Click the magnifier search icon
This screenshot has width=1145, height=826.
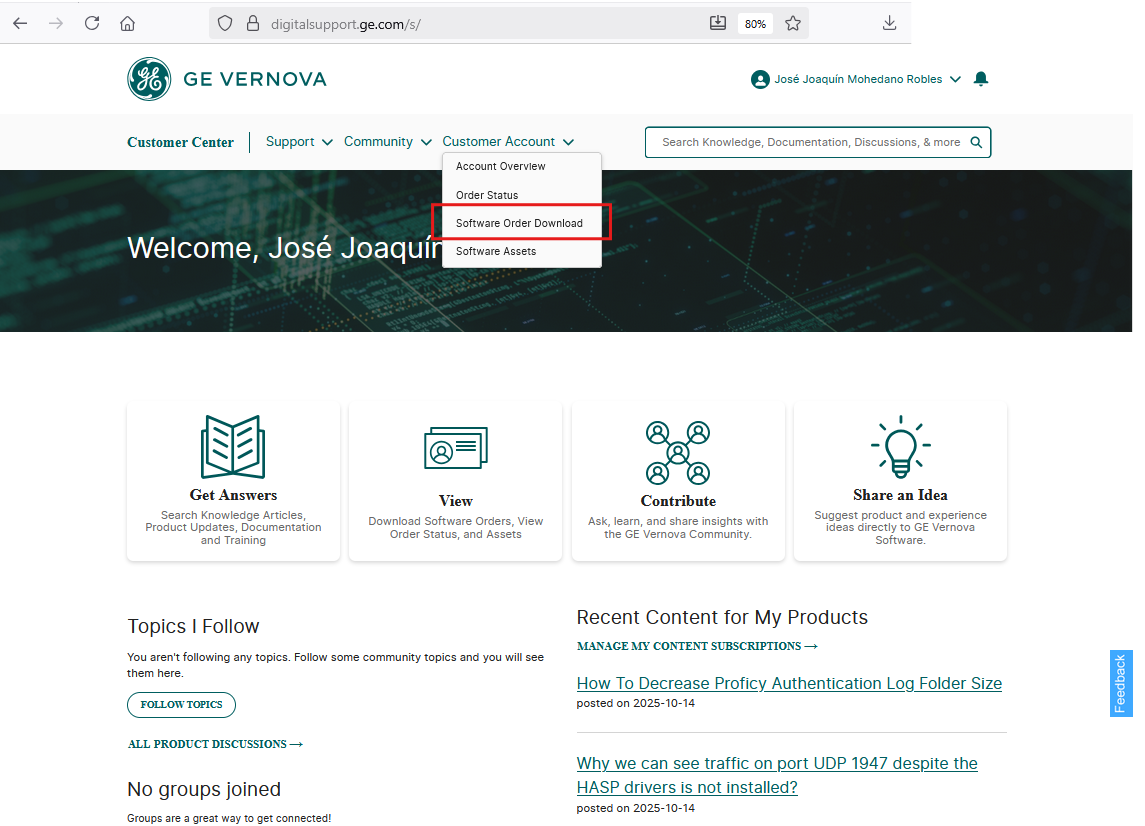(976, 142)
